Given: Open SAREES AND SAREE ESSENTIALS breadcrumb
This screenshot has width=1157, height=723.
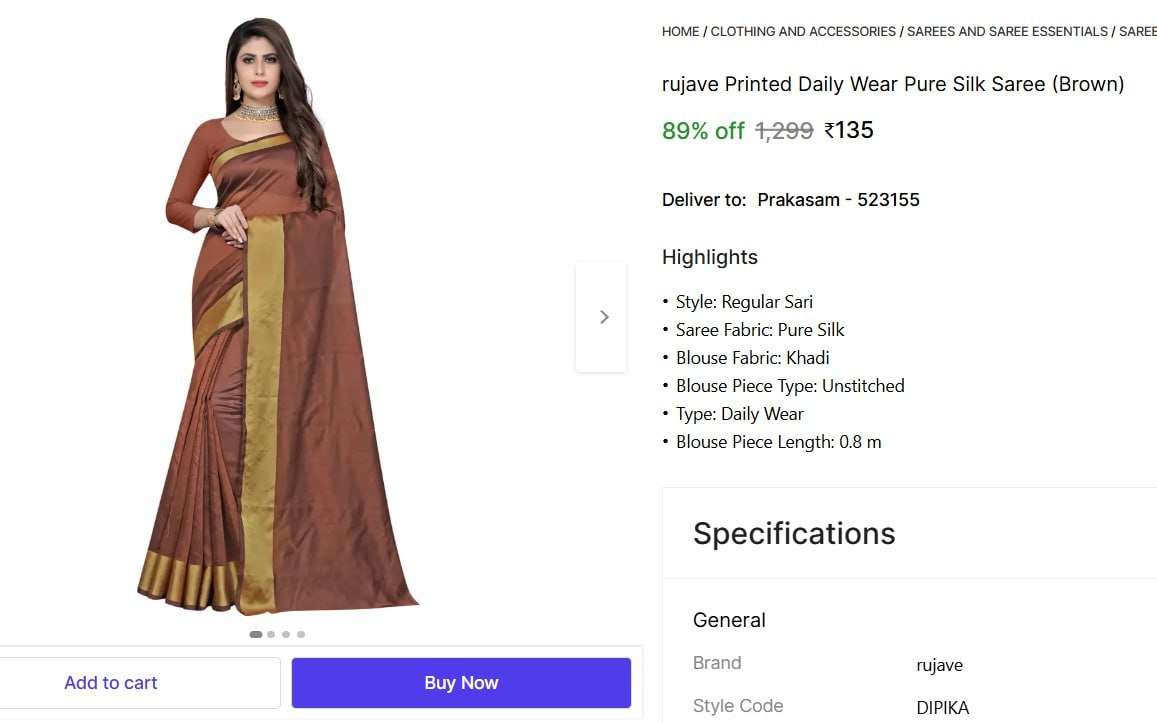Looking at the screenshot, I should click(1007, 32).
